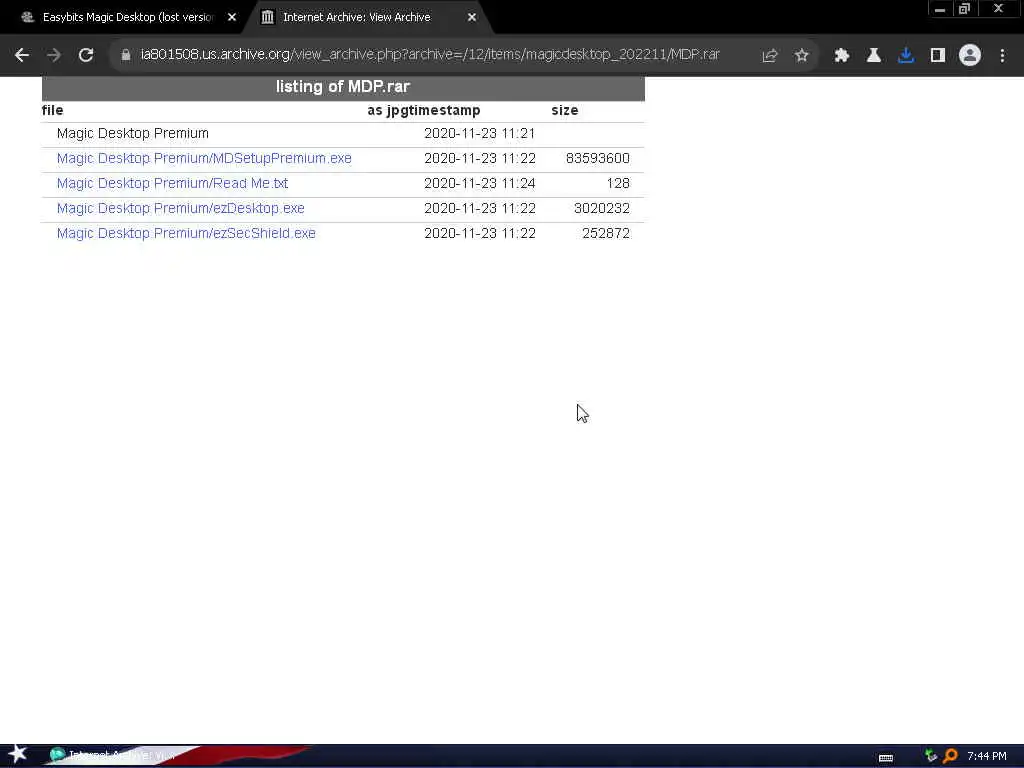Open the Extensions puzzle icon
This screenshot has height=768, width=1024.
(x=842, y=56)
